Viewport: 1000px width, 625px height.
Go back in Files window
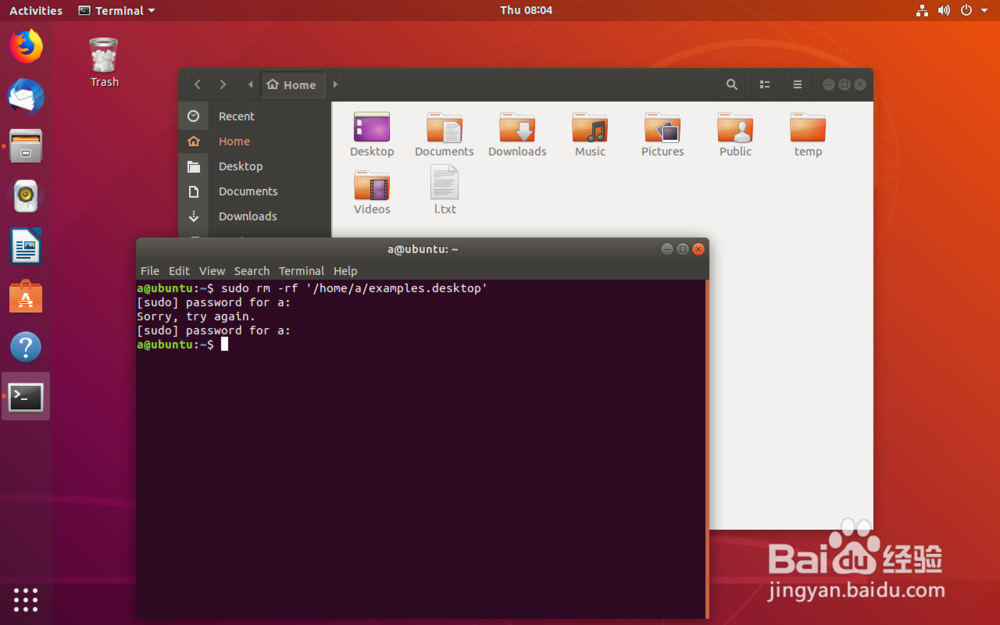198,84
